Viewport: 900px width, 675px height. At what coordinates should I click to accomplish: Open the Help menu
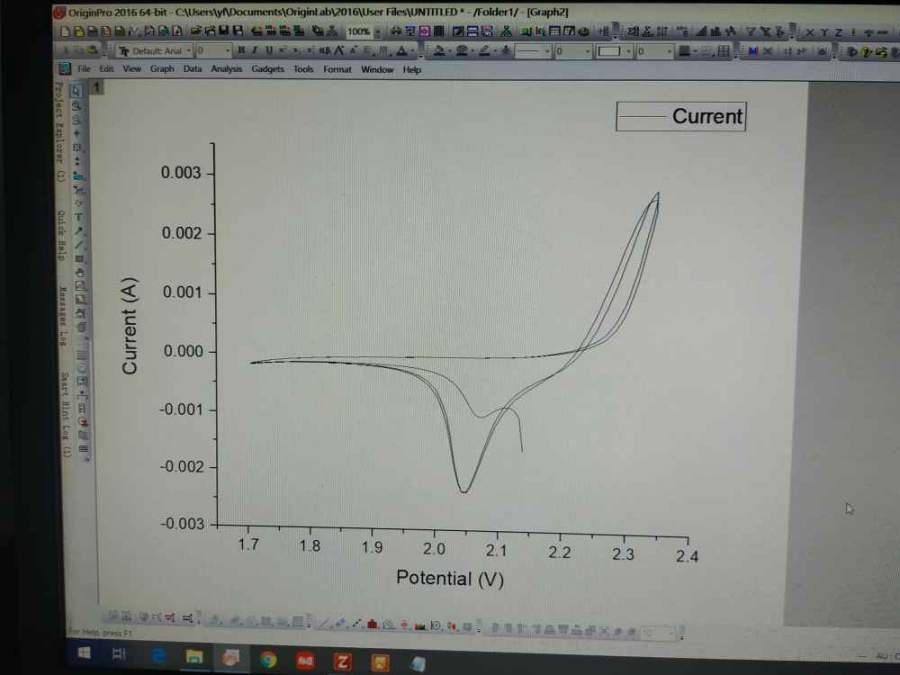click(x=412, y=70)
